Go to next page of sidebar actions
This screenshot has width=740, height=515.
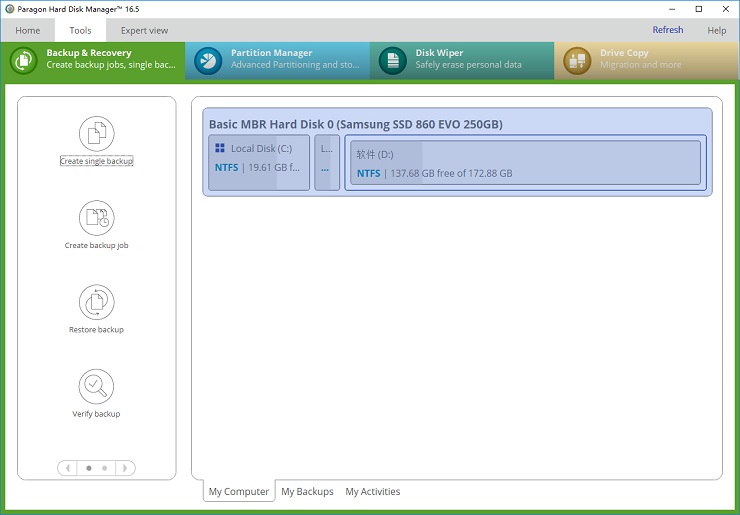click(x=125, y=468)
